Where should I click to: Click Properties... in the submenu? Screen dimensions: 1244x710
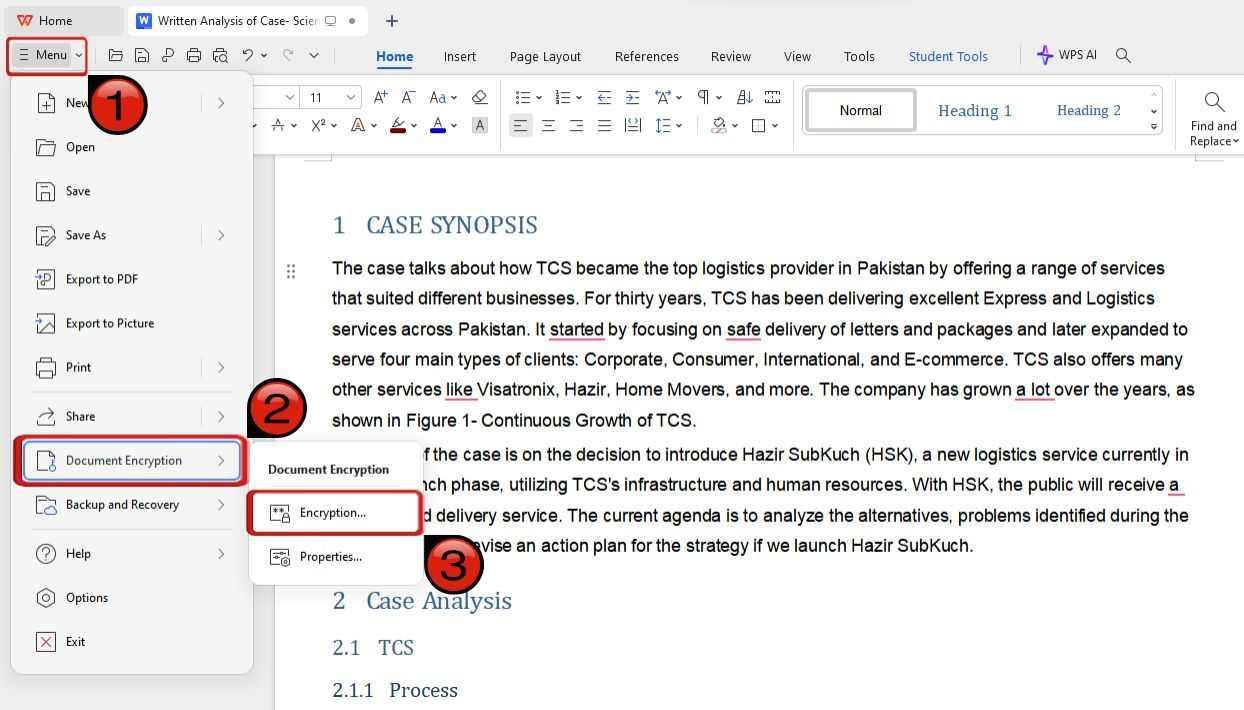point(335,556)
